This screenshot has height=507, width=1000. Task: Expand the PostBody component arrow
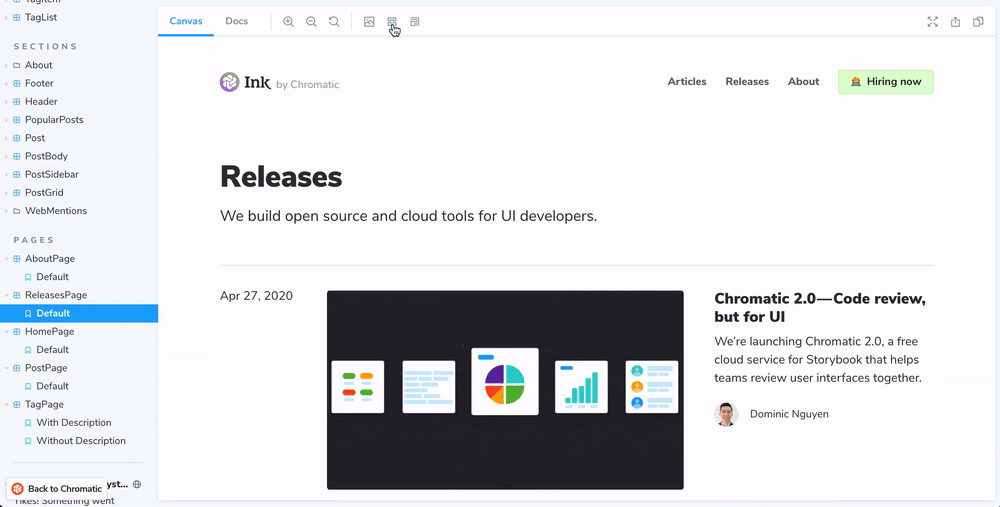click(6, 156)
